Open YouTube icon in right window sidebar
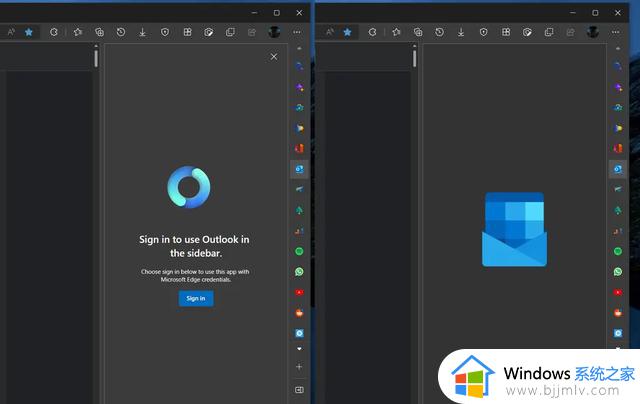Viewport: 640px width, 404px height. (618, 292)
